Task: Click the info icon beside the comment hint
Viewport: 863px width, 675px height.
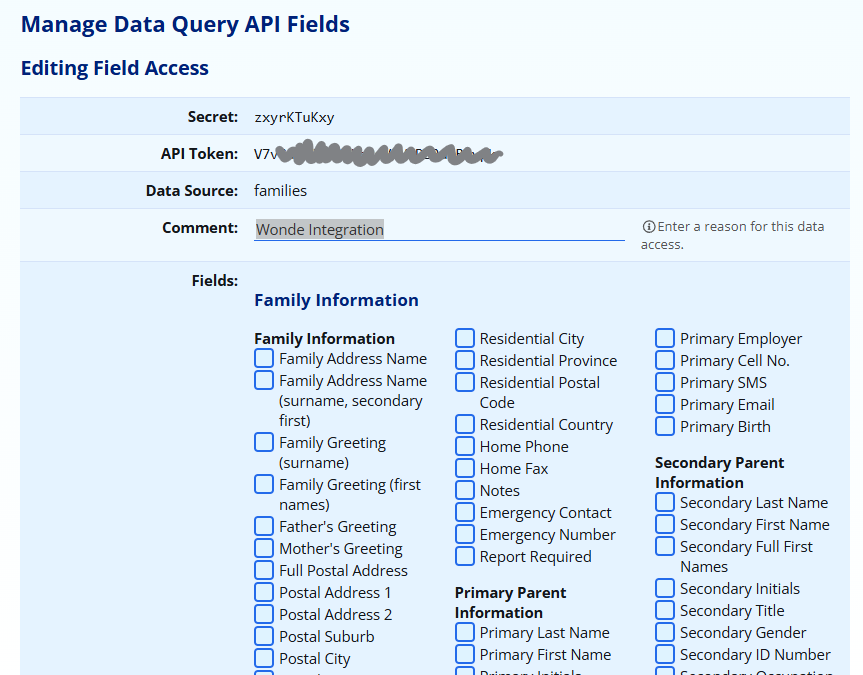Action: 649,227
